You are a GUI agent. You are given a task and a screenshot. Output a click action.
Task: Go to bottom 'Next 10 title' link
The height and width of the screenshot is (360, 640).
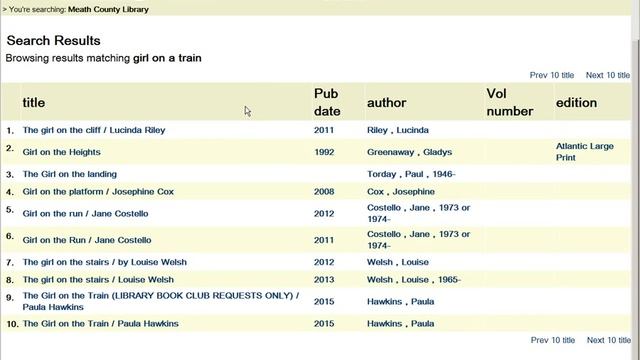coord(609,340)
